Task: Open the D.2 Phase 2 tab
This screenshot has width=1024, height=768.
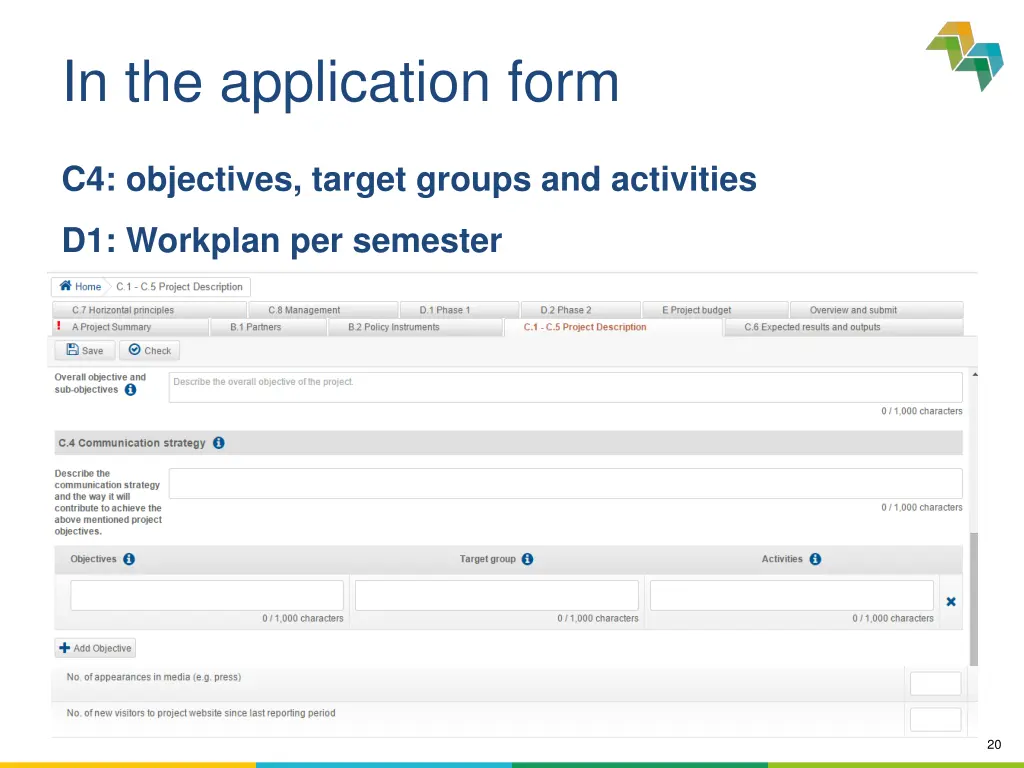Action: click(581, 310)
